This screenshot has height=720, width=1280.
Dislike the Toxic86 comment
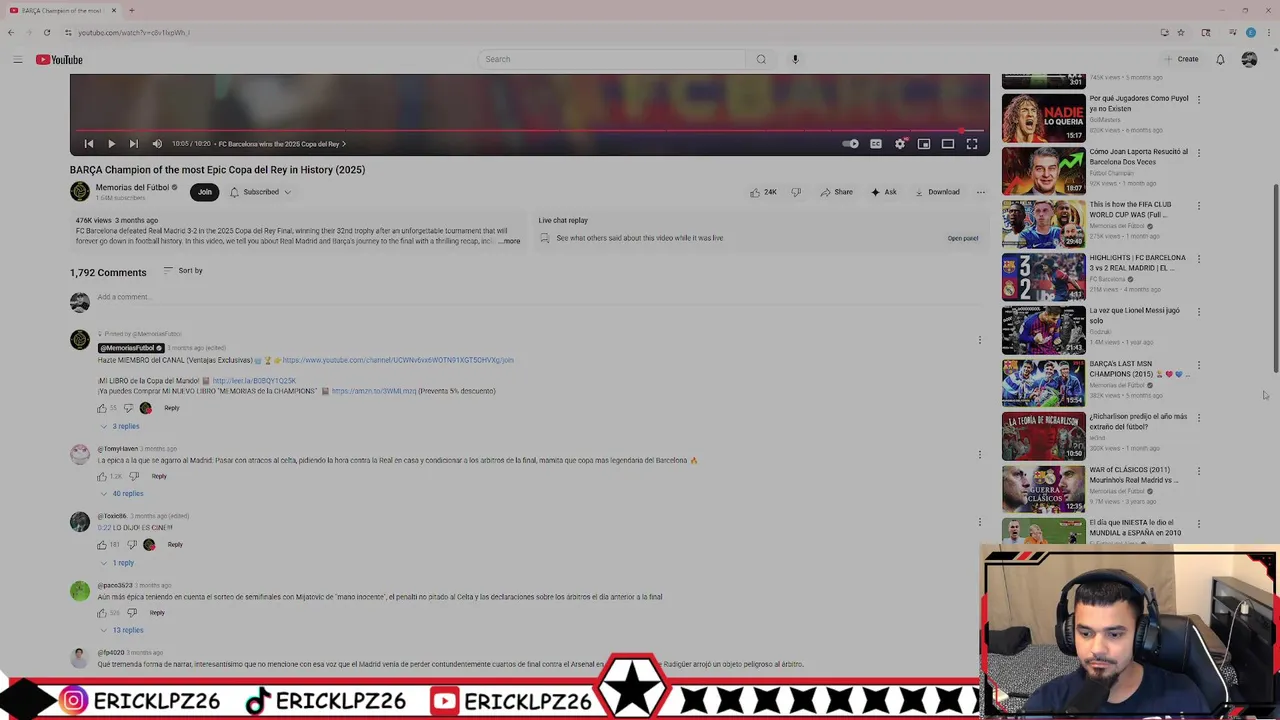coord(131,545)
